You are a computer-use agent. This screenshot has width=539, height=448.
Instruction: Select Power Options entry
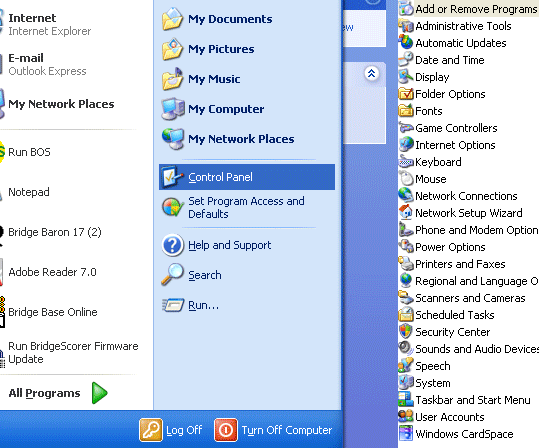tap(442, 247)
